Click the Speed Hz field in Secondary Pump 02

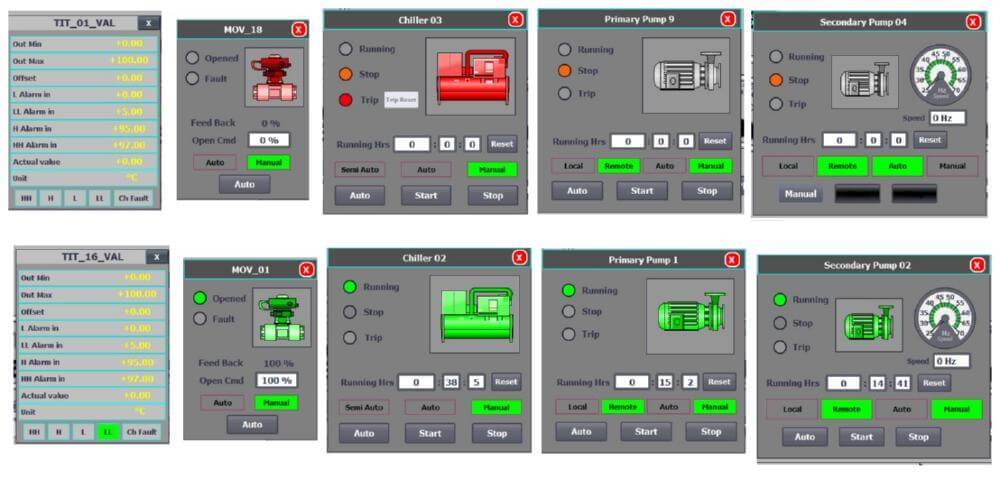pyautogui.click(x=951, y=360)
